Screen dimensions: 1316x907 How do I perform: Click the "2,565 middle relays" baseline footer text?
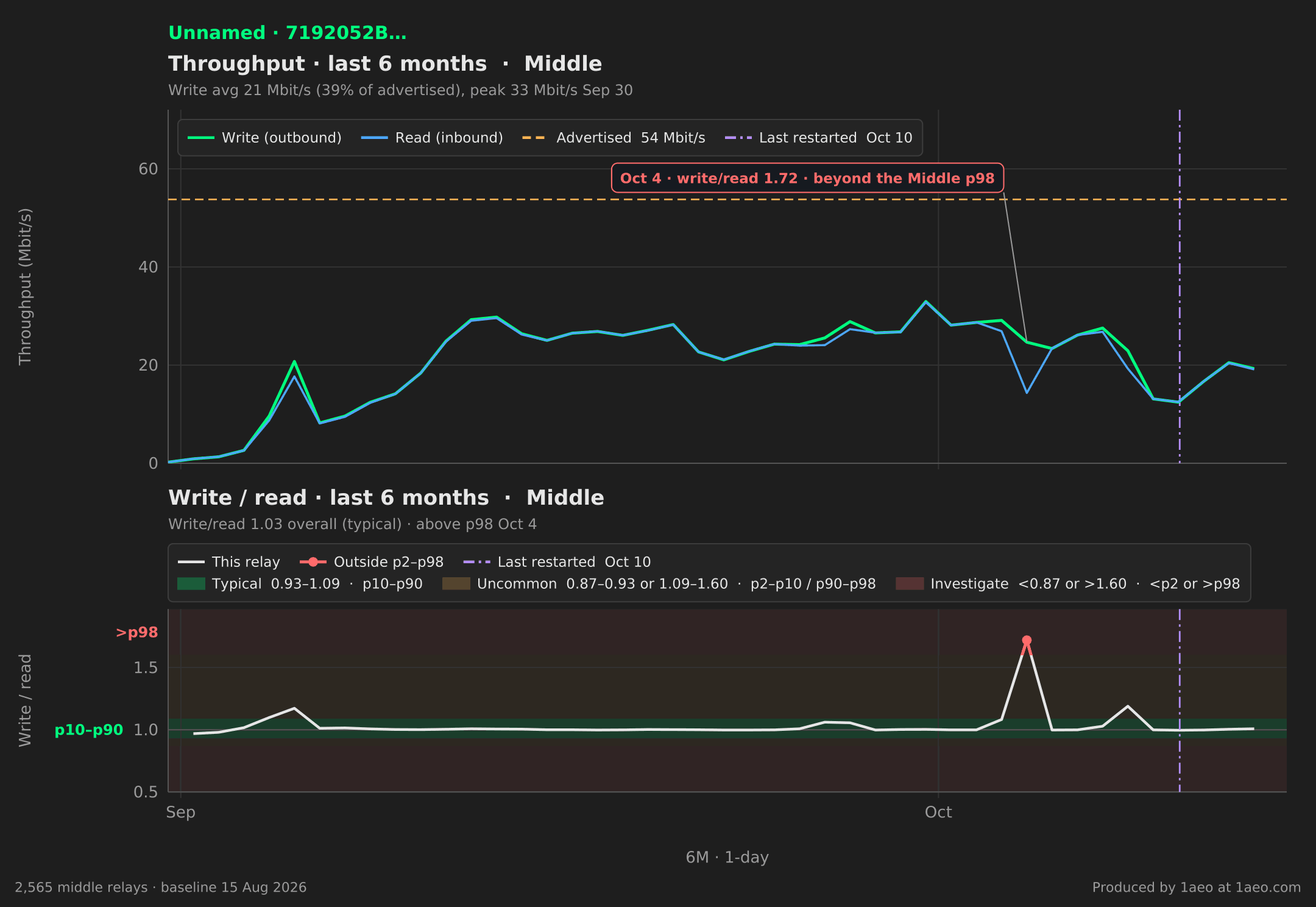pos(161,887)
